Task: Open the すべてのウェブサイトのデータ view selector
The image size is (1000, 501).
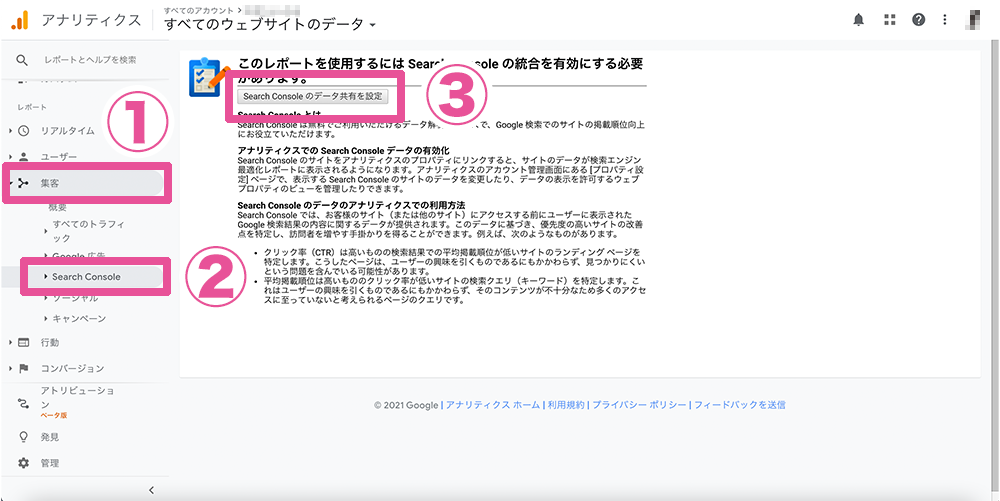Action: click(270, 25)
